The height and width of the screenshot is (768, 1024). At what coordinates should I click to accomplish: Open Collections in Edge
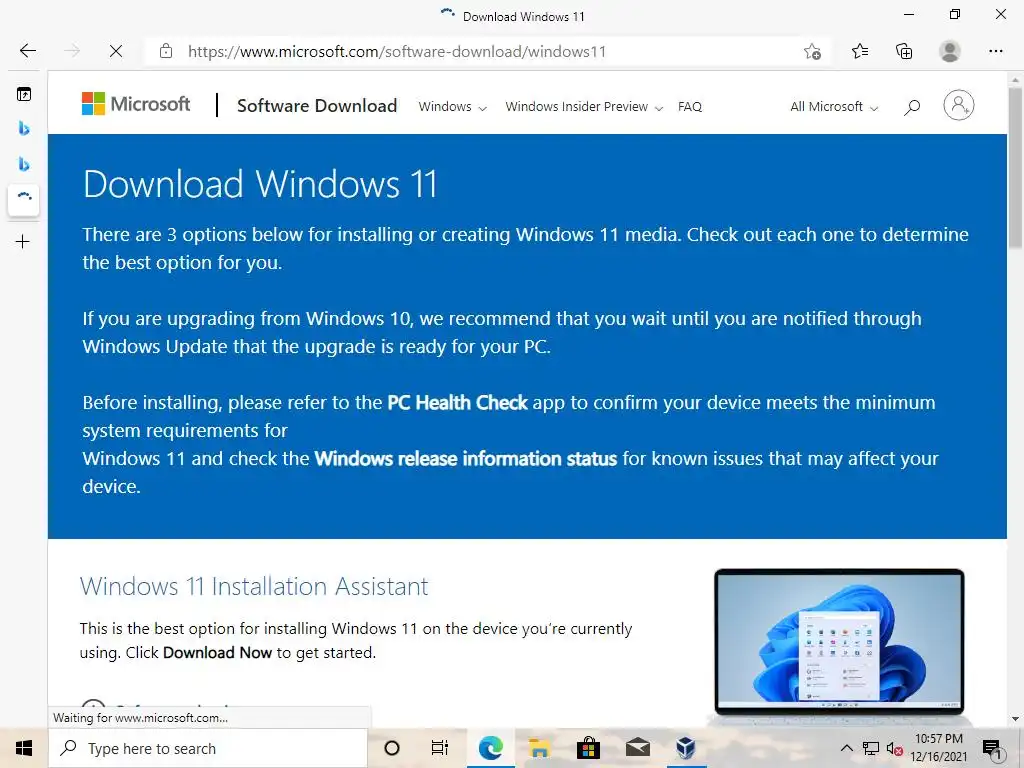(x=904, y=51)
